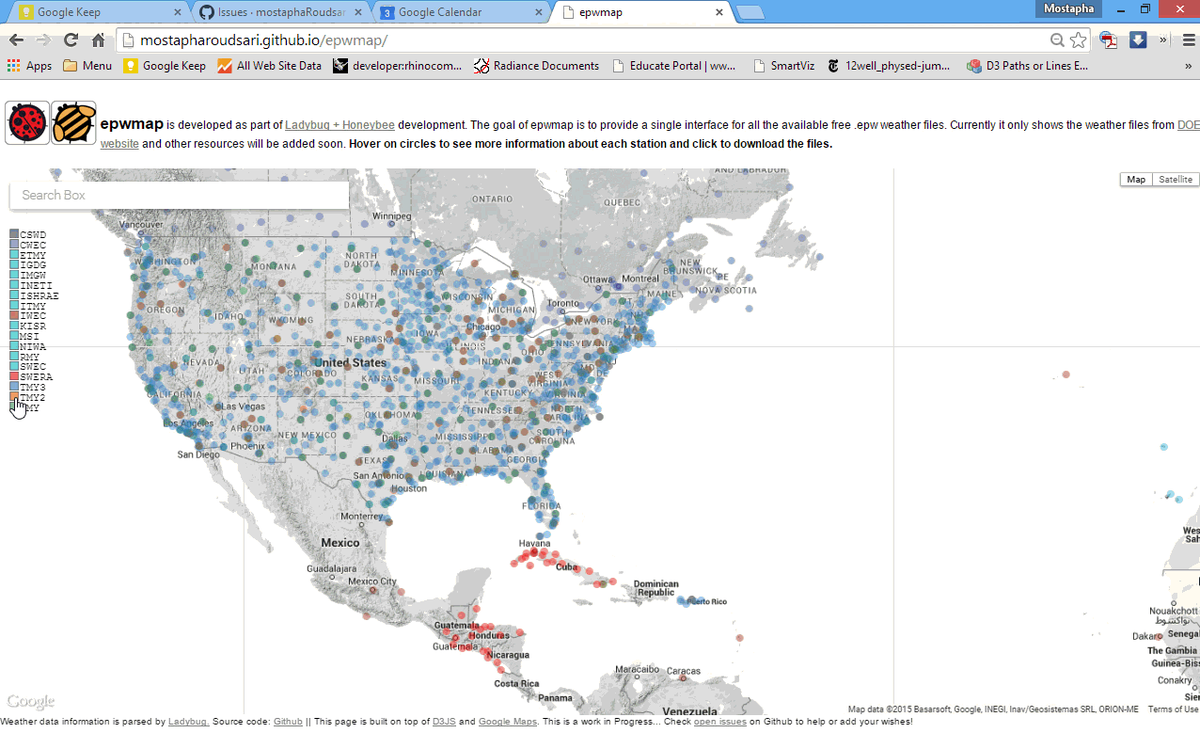This screenshot has height=749, width=1200.
Task: Click the ETMY legend label
Action: (33, 255)
